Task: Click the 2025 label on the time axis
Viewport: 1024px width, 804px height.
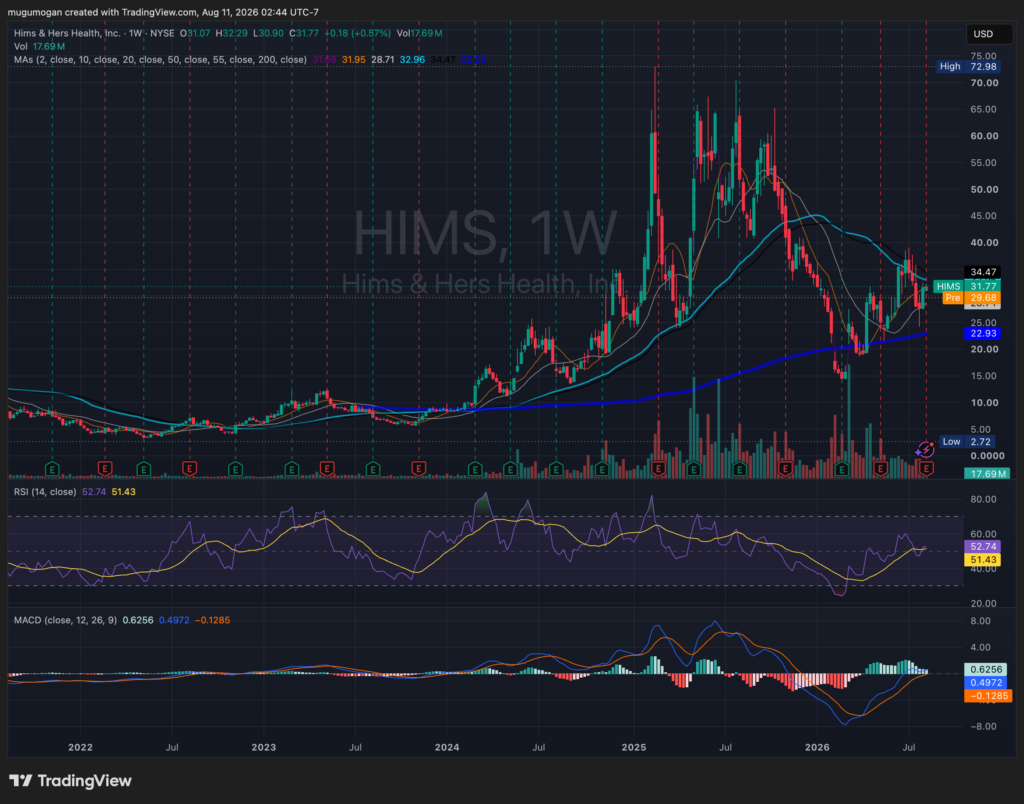Action: 633,747
